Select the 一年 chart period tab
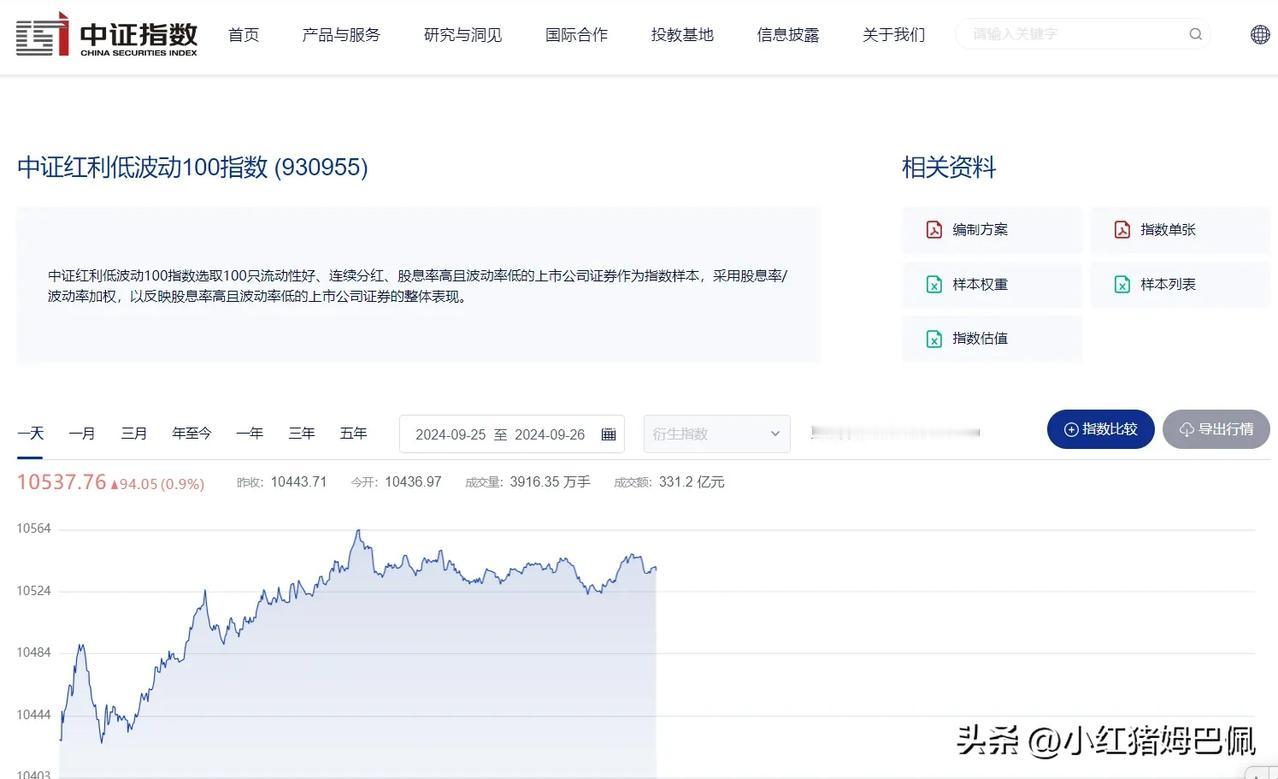Screen dimensions: 1278x779 coord(250,433)
